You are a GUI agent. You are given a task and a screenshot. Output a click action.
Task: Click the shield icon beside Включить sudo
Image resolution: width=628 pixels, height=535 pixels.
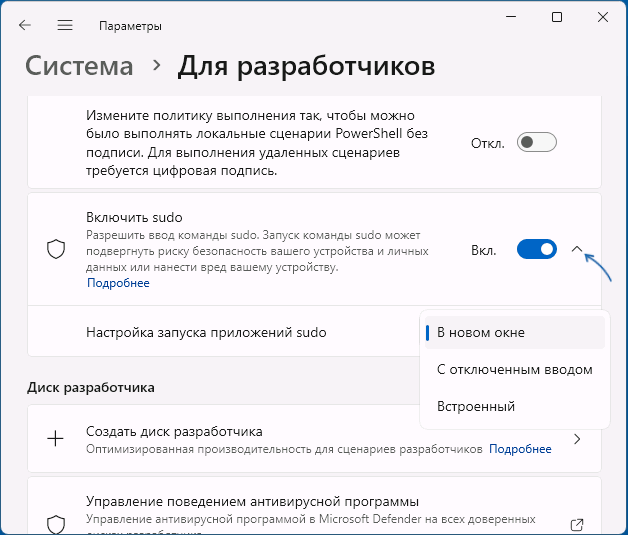[56, 249]
